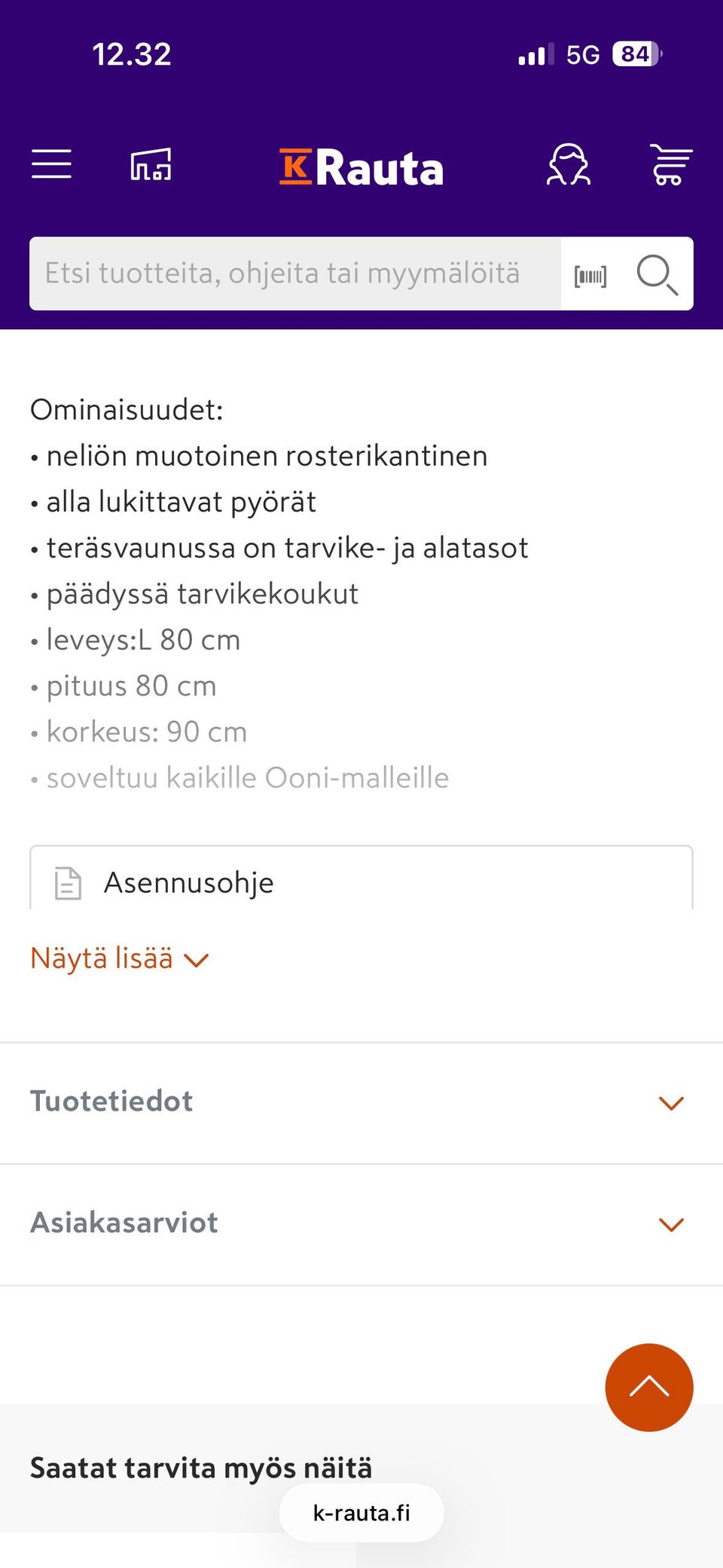Tap the orange scroll-to-top arrow

point(648,1386)
